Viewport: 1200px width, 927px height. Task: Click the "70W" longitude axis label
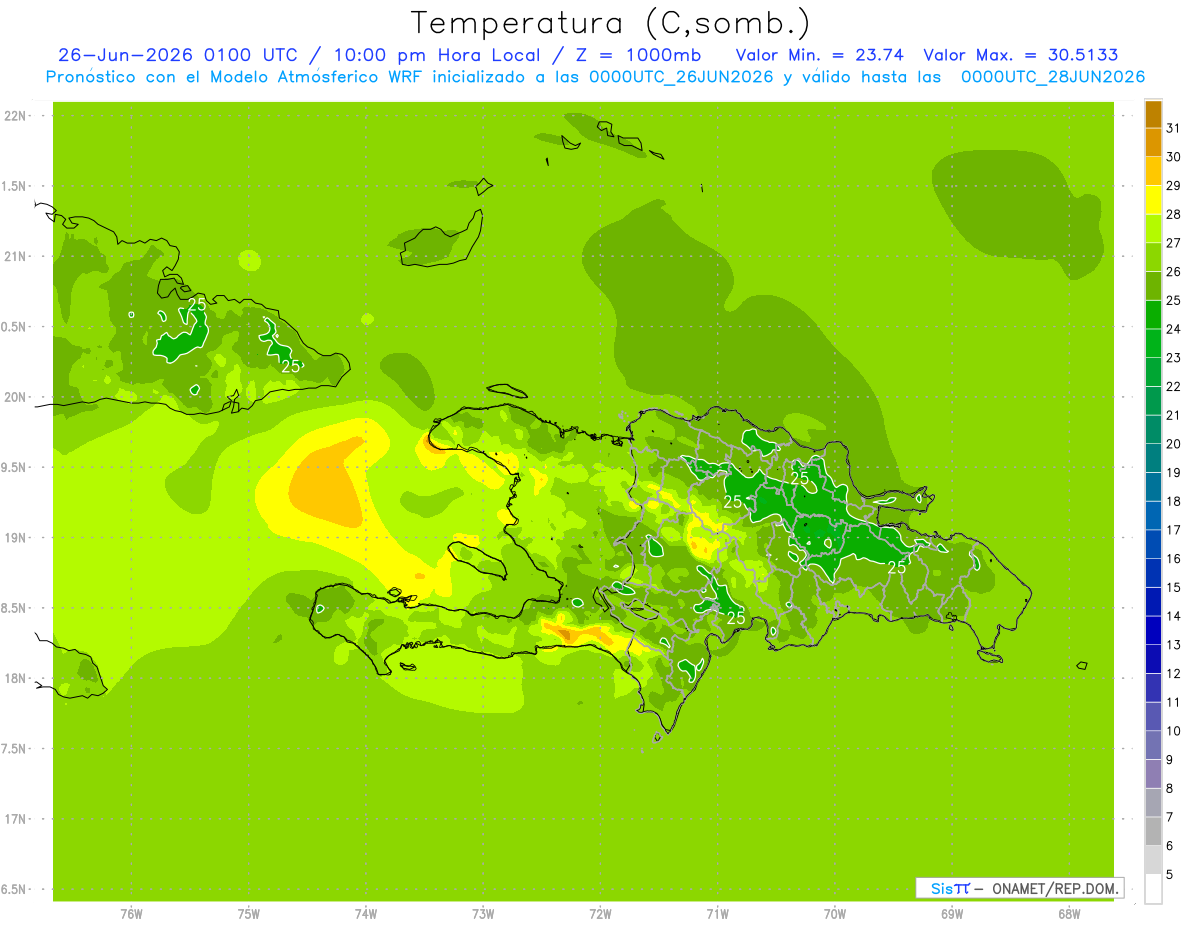pyautogui.click(x=835, y=914)
